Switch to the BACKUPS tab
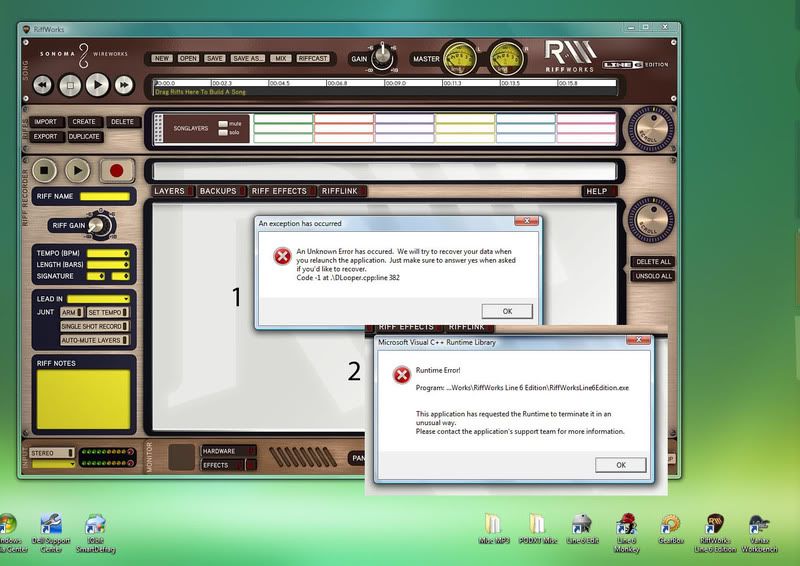800x566 pixels. click(x=221, y=191)
